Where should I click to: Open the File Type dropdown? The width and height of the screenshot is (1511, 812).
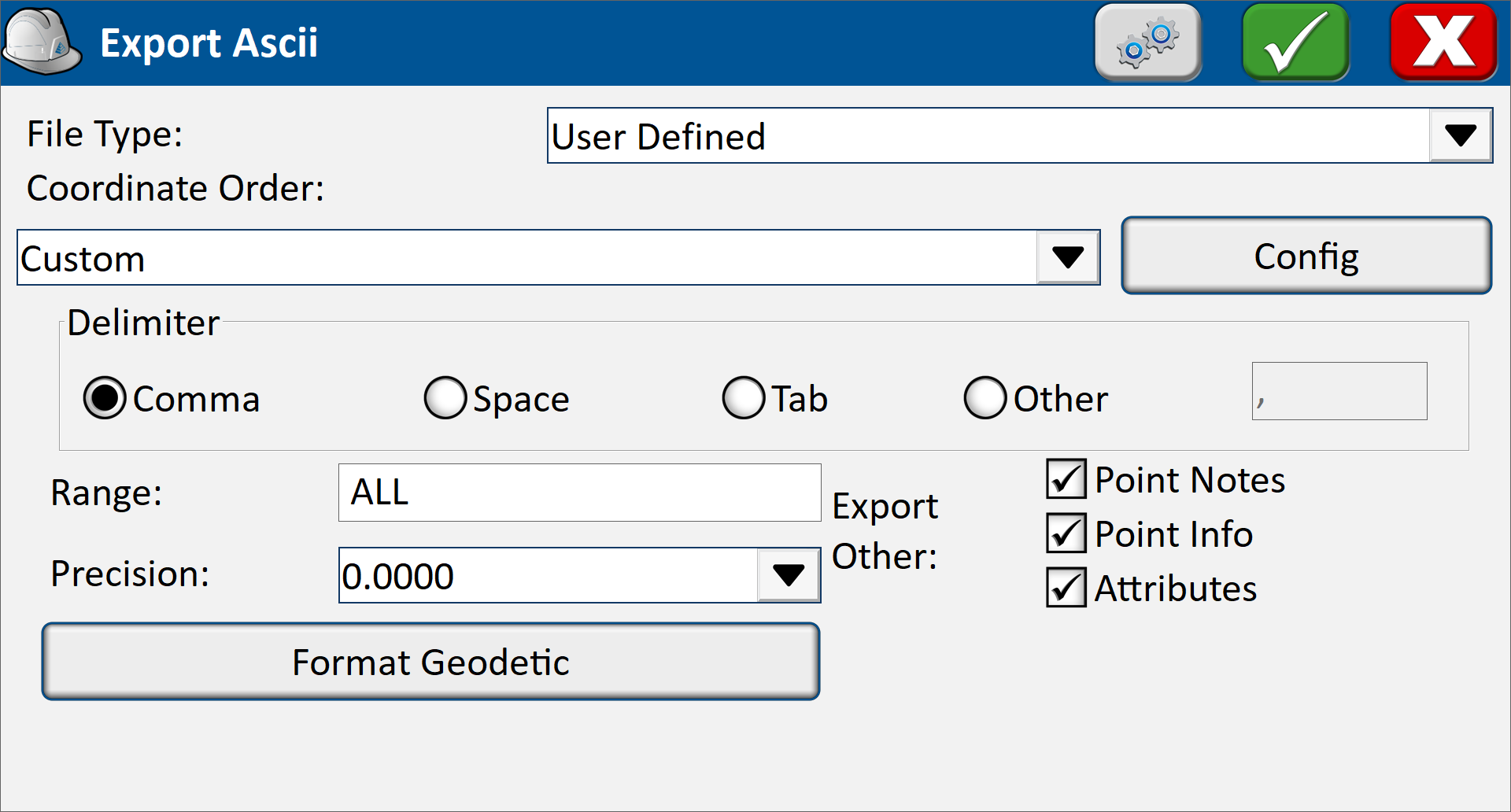pos(1019,135)
